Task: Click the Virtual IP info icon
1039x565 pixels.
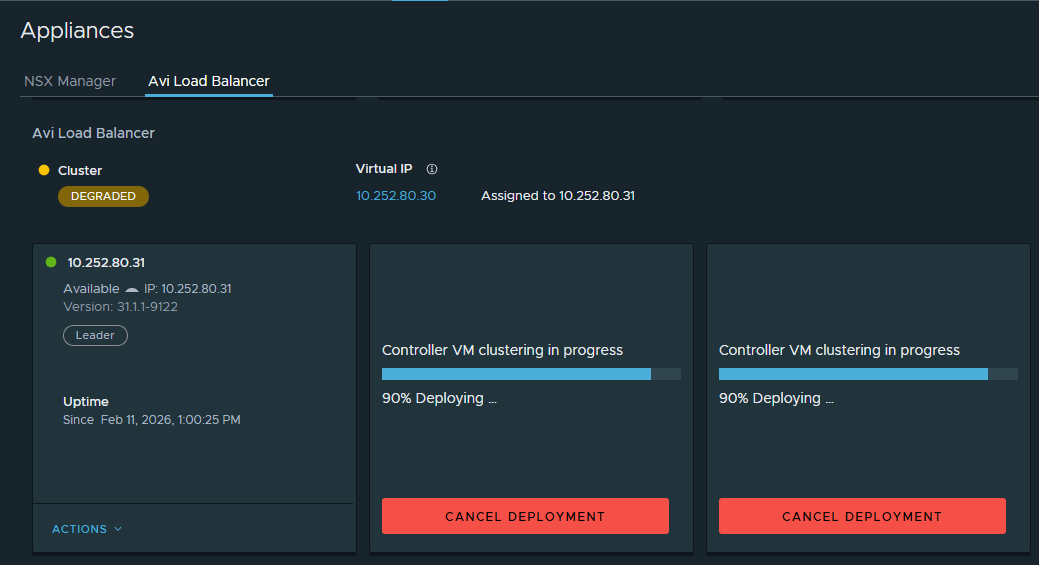Action: [x=432, y=169]
